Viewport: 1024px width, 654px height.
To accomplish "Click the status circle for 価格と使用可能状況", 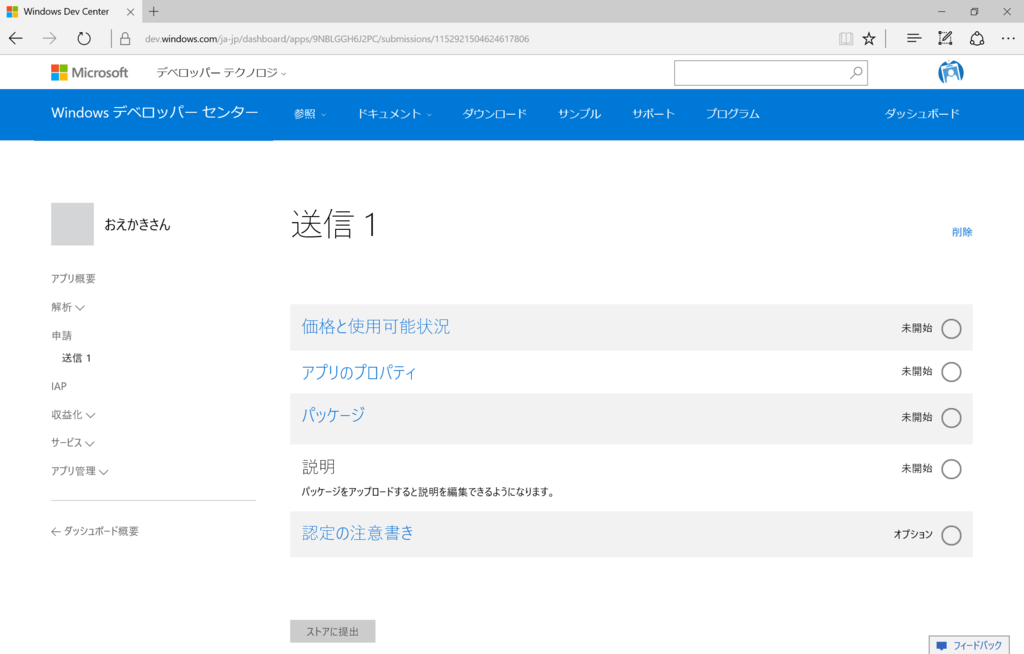I will point(952,329).
